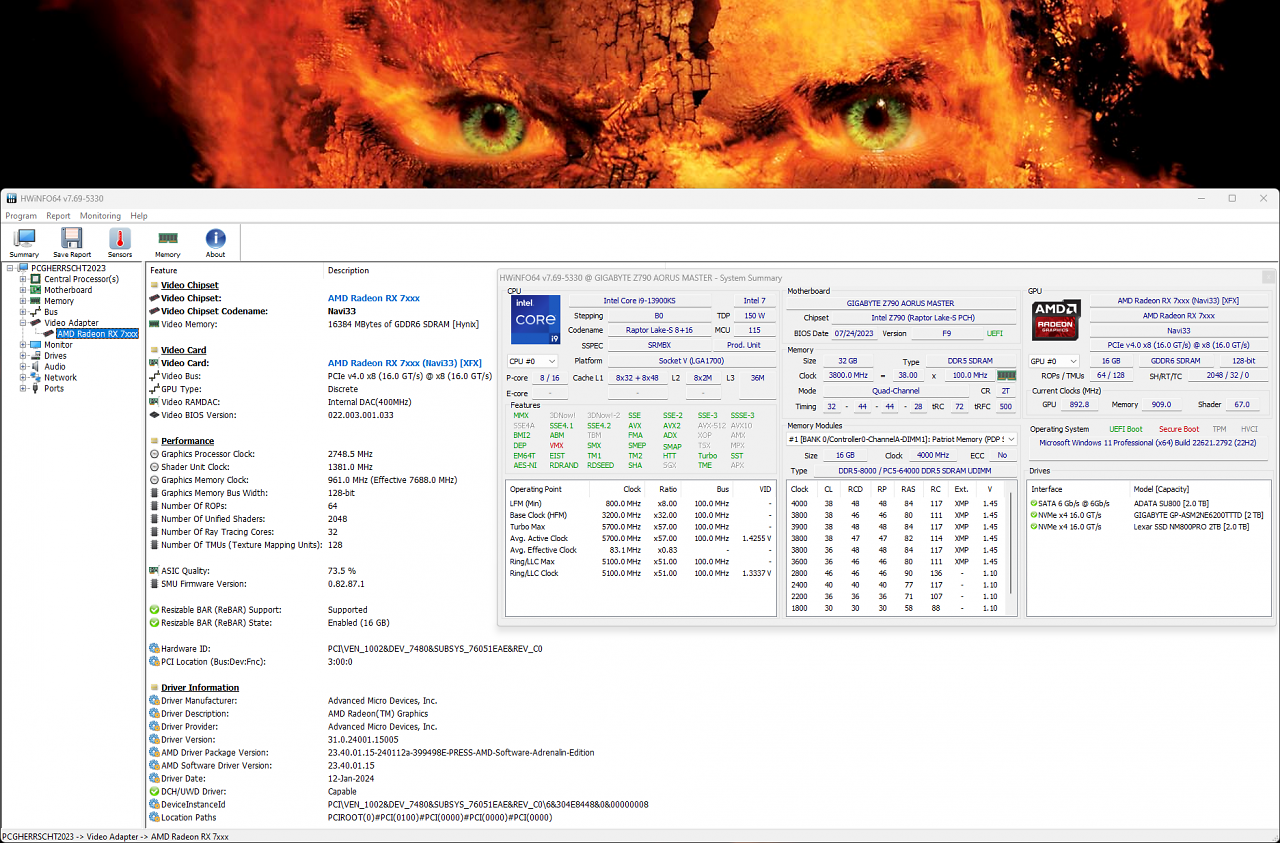Click the Drives tree icon
Viewport: 1280px width, 843px height.
pyautogui.click(x=36, y=356)
